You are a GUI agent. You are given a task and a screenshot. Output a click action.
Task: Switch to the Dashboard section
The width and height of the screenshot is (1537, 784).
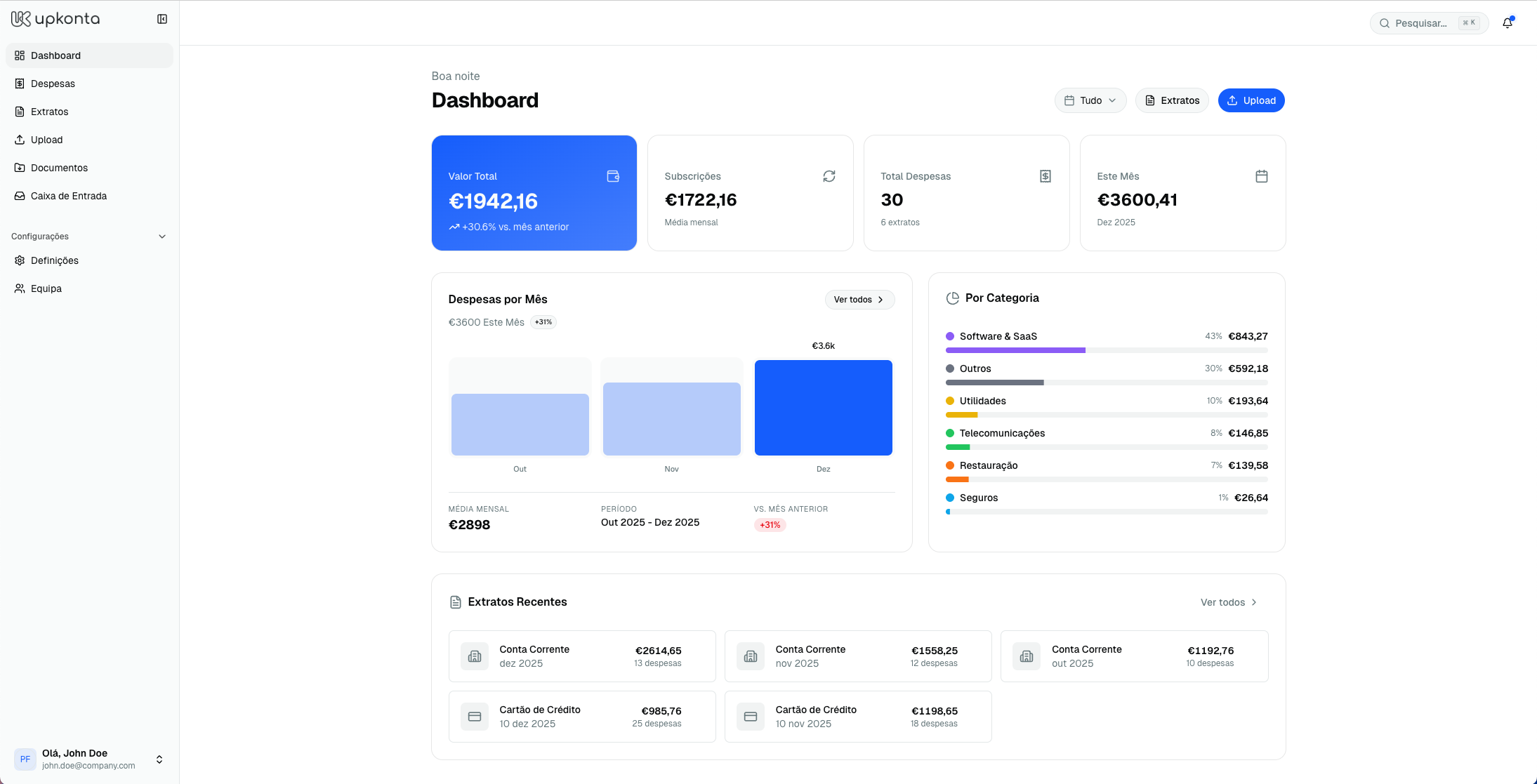[56, 55]
